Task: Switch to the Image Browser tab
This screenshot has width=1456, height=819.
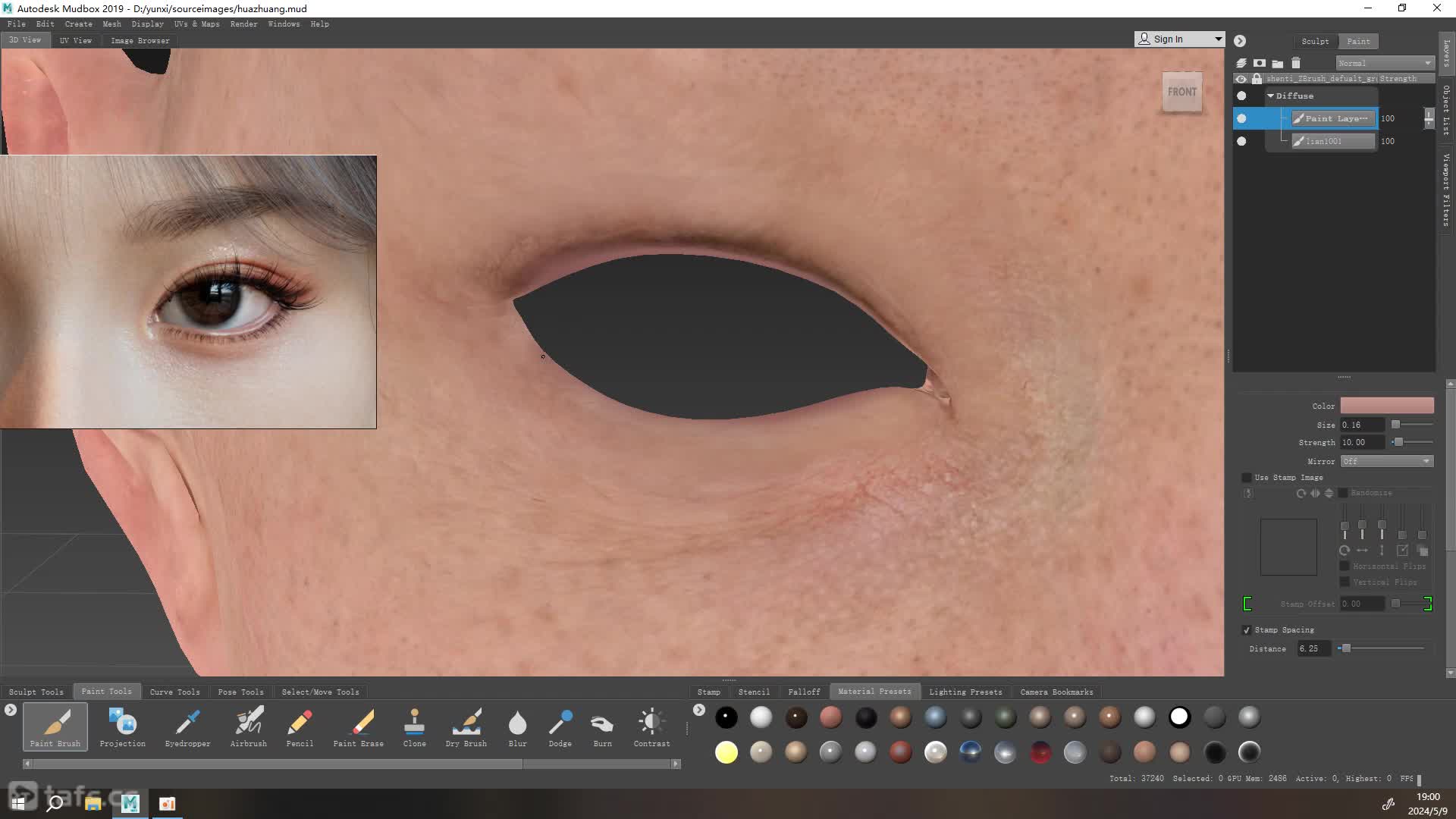Action: click(x=140, y=40)
